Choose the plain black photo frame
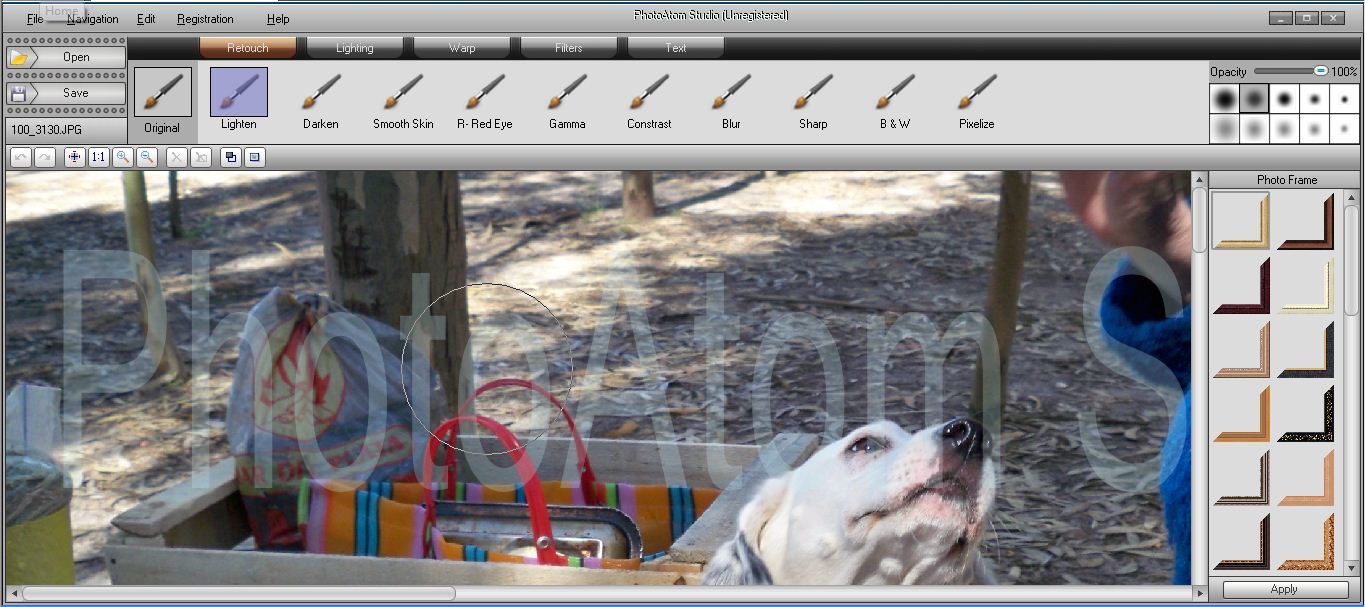The width and height of the screenshot is (1365, 607). pyautogui.click(x=1306, y=349)
